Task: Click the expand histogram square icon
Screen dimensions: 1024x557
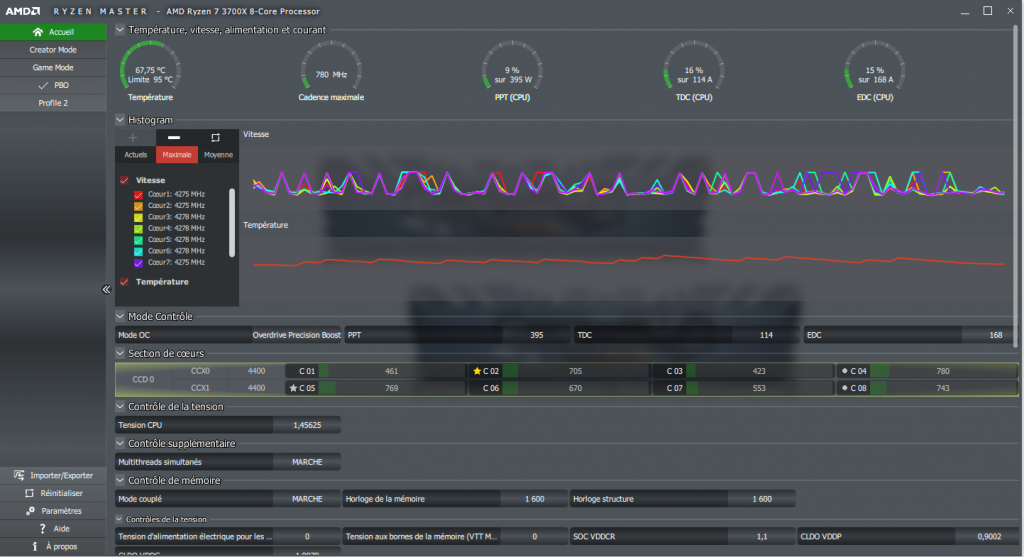Action: (x=216, y=137)
